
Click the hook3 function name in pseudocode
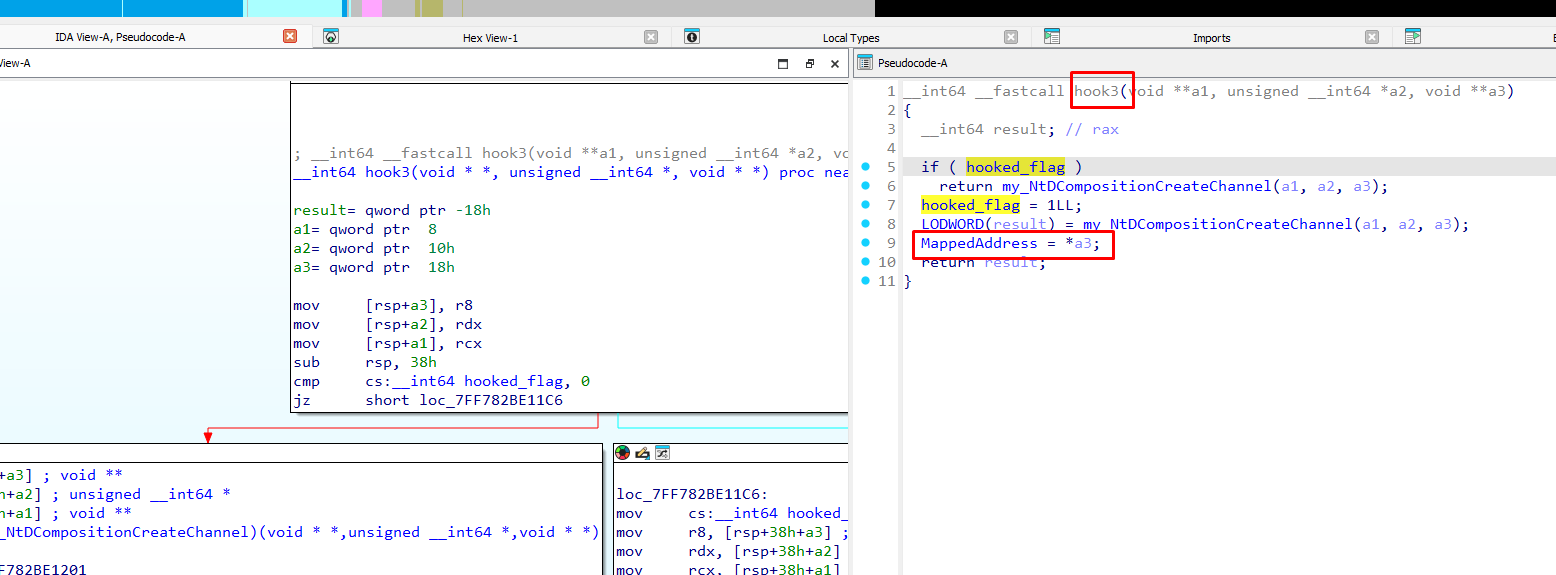pos(1097,91)
